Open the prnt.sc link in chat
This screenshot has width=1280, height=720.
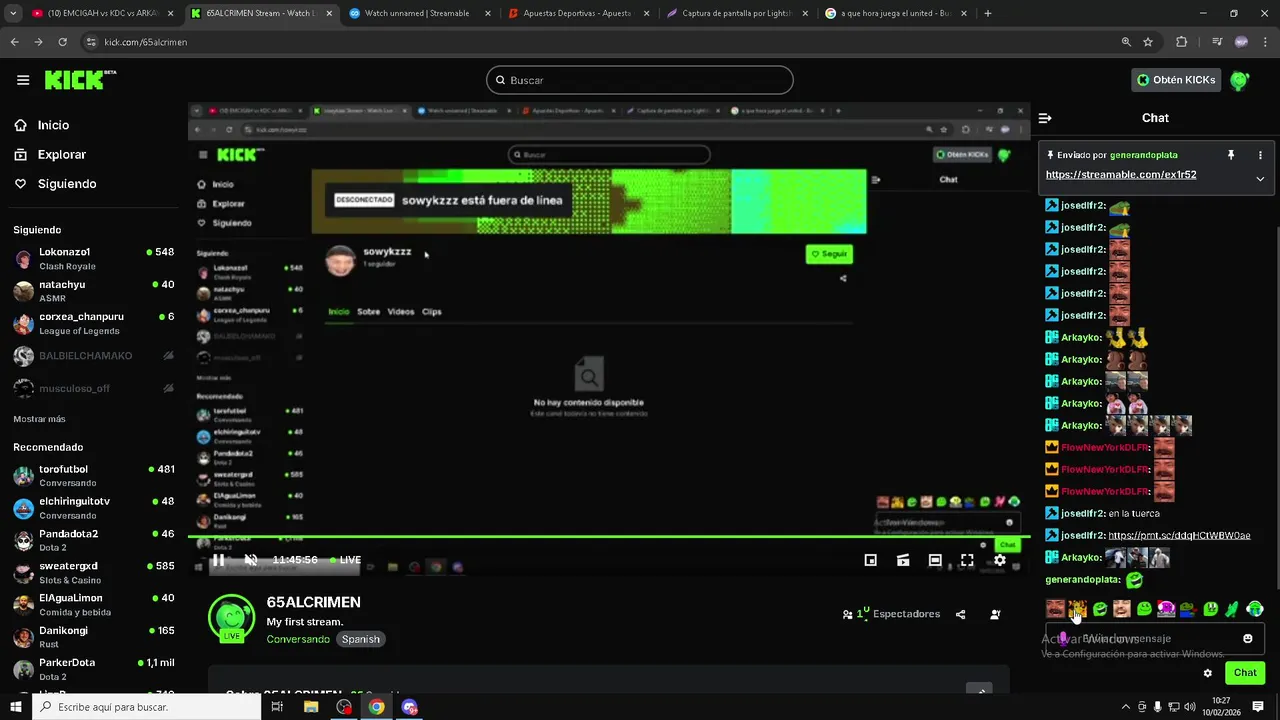tap(1179, 536)
